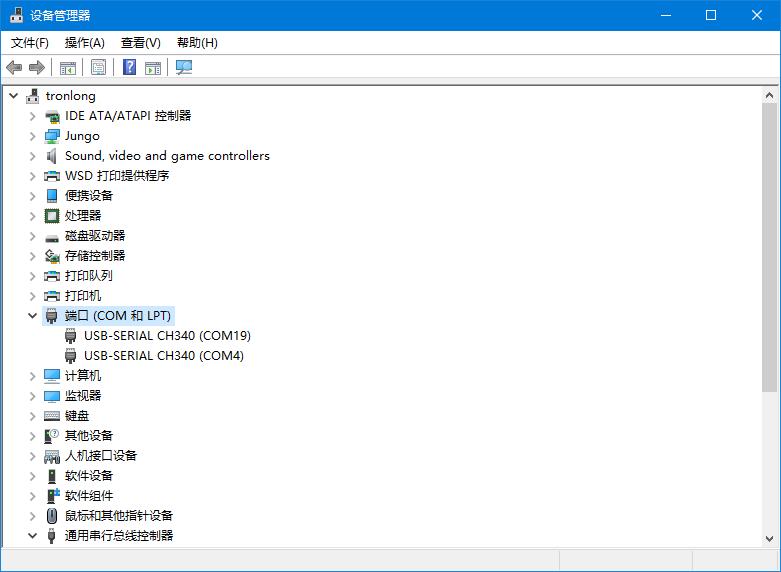
Task: Expand the 软件设备 node
Action: click(32, 476)
